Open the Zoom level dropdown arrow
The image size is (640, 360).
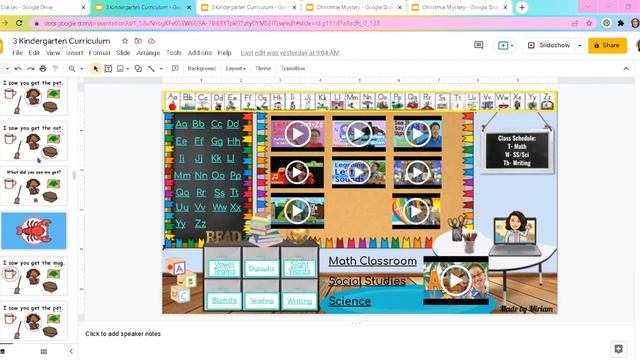(x=82, y=69)
